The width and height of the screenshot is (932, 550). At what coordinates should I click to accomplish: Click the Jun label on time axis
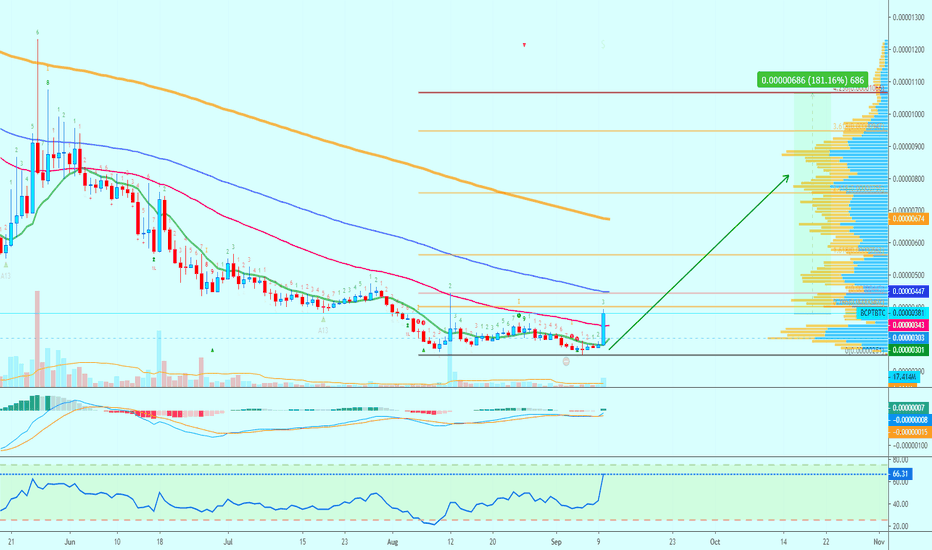coord(70,542)
